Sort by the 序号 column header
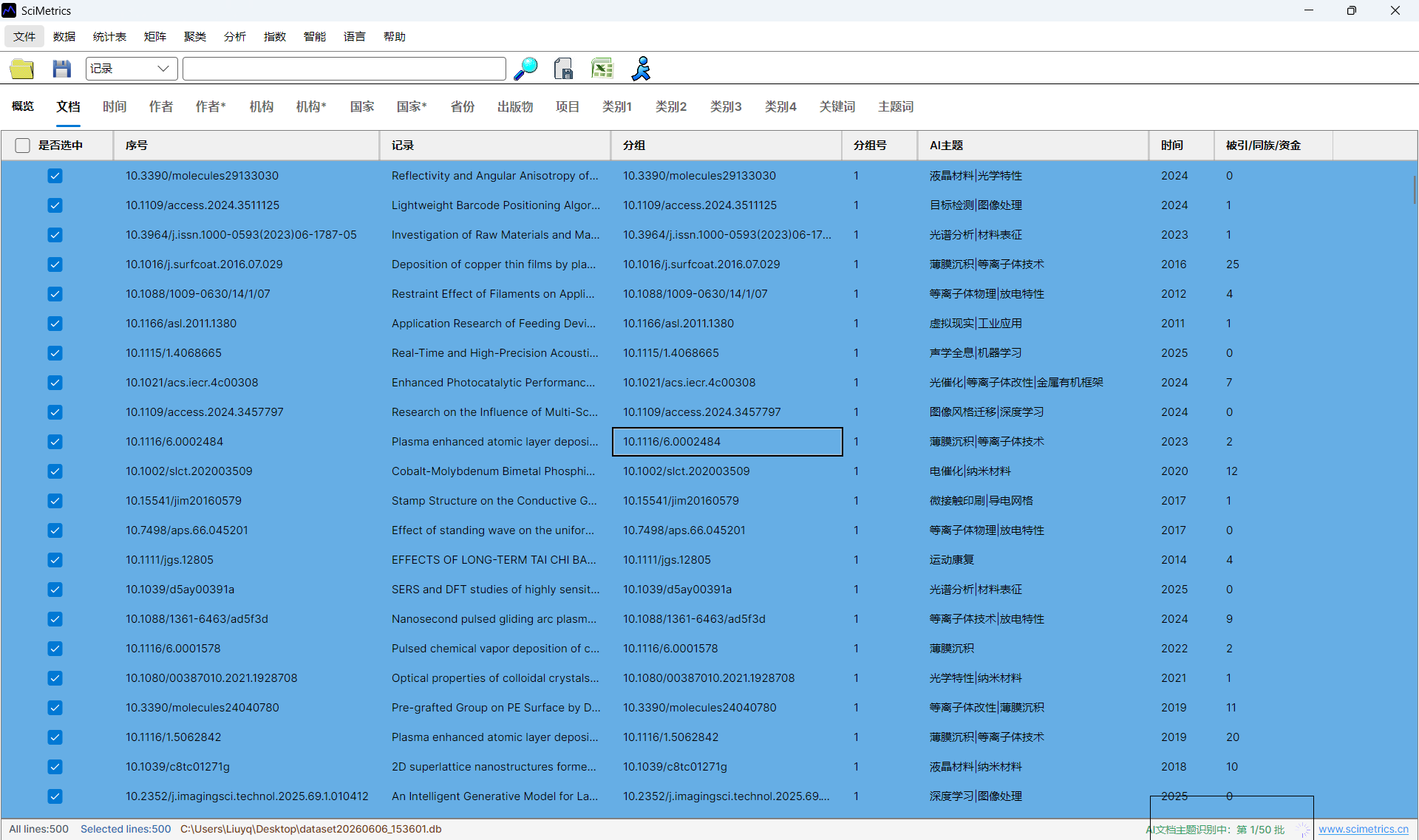The height and width of the screenshot is (840, 1419). [246, 146]
